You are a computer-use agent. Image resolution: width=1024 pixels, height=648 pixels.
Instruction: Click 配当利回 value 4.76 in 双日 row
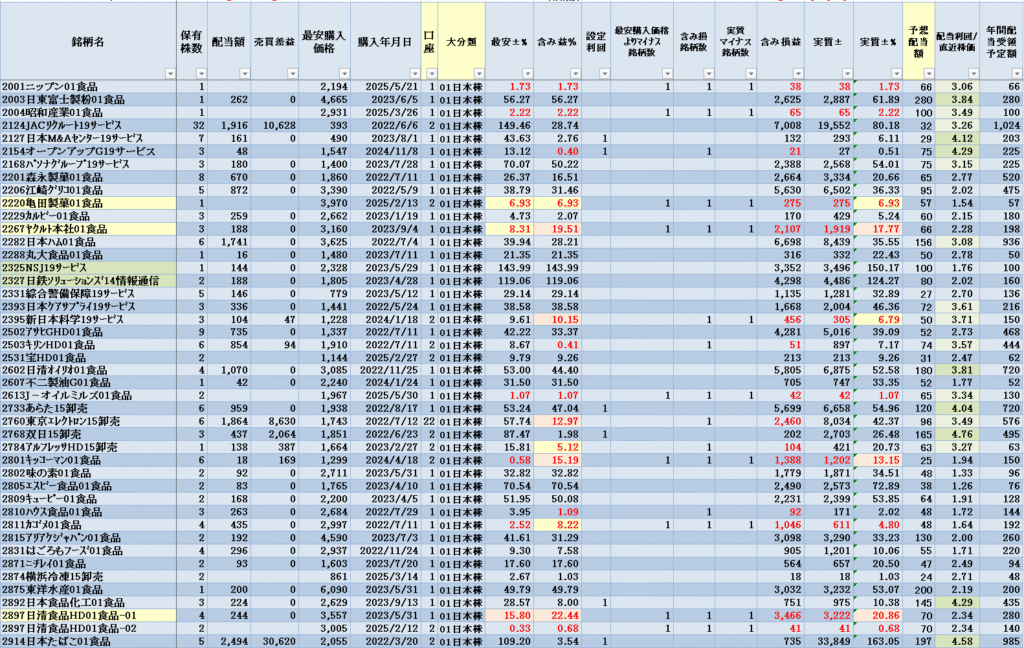coord(963,434)
